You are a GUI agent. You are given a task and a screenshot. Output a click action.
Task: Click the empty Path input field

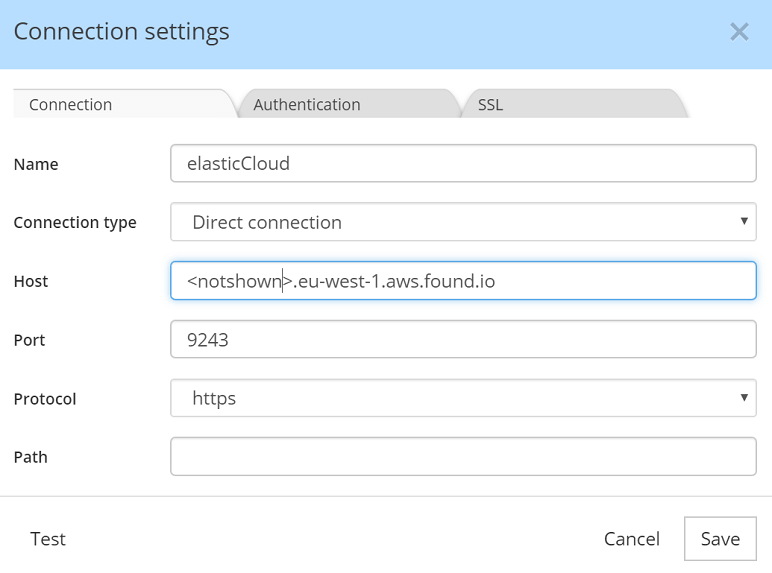point(463,457)
